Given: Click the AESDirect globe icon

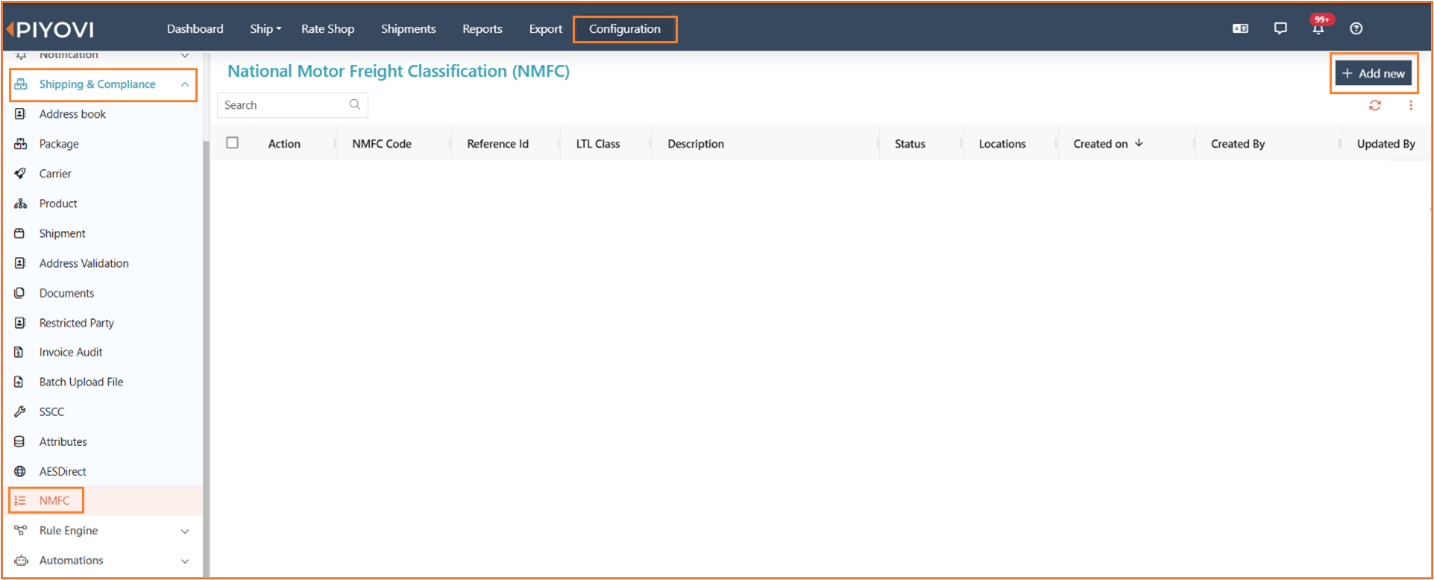Looking at the screenshot, I should point(20,471).
